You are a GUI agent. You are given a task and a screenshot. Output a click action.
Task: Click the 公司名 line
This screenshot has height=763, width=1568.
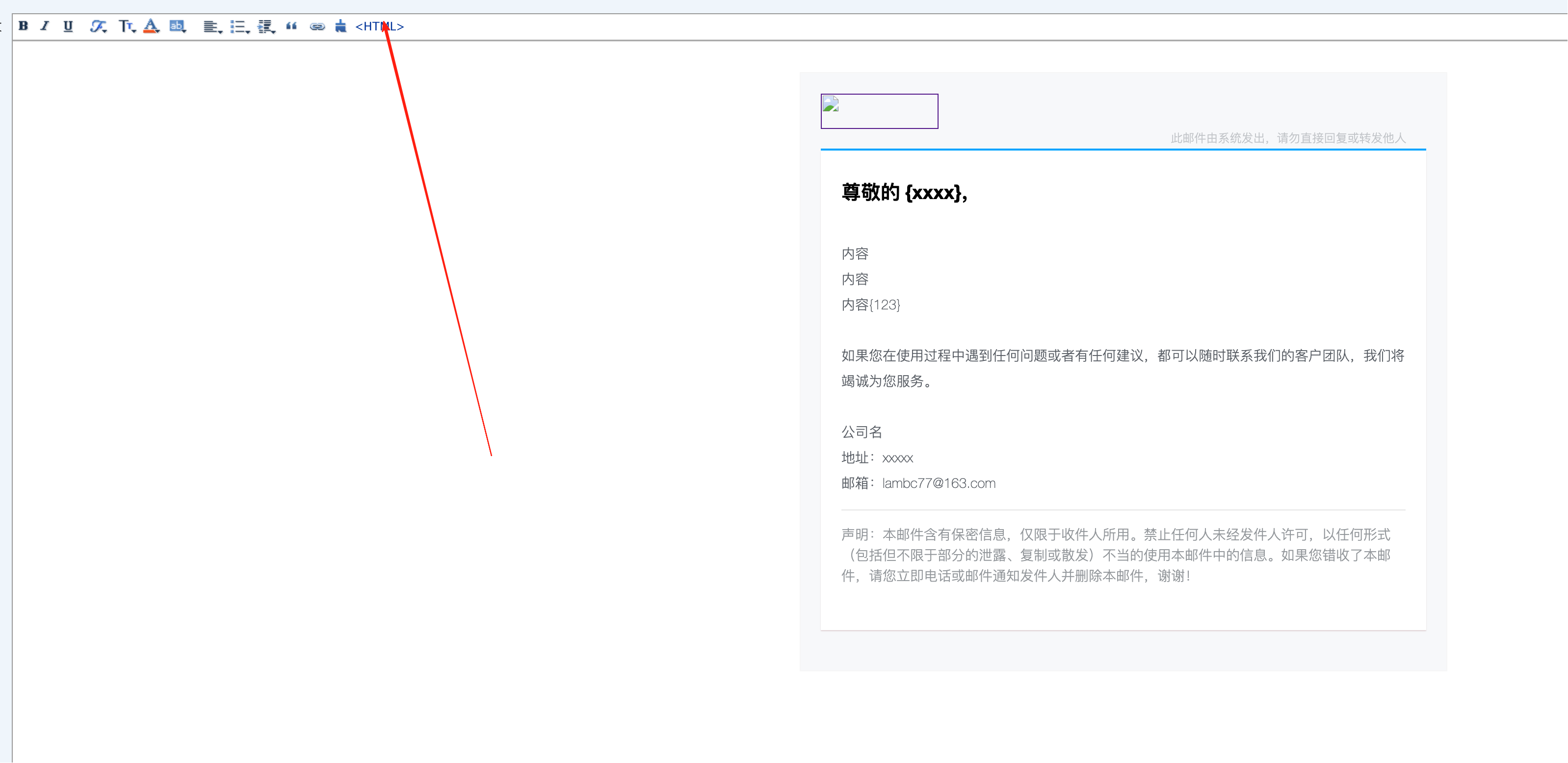point(862,432)
